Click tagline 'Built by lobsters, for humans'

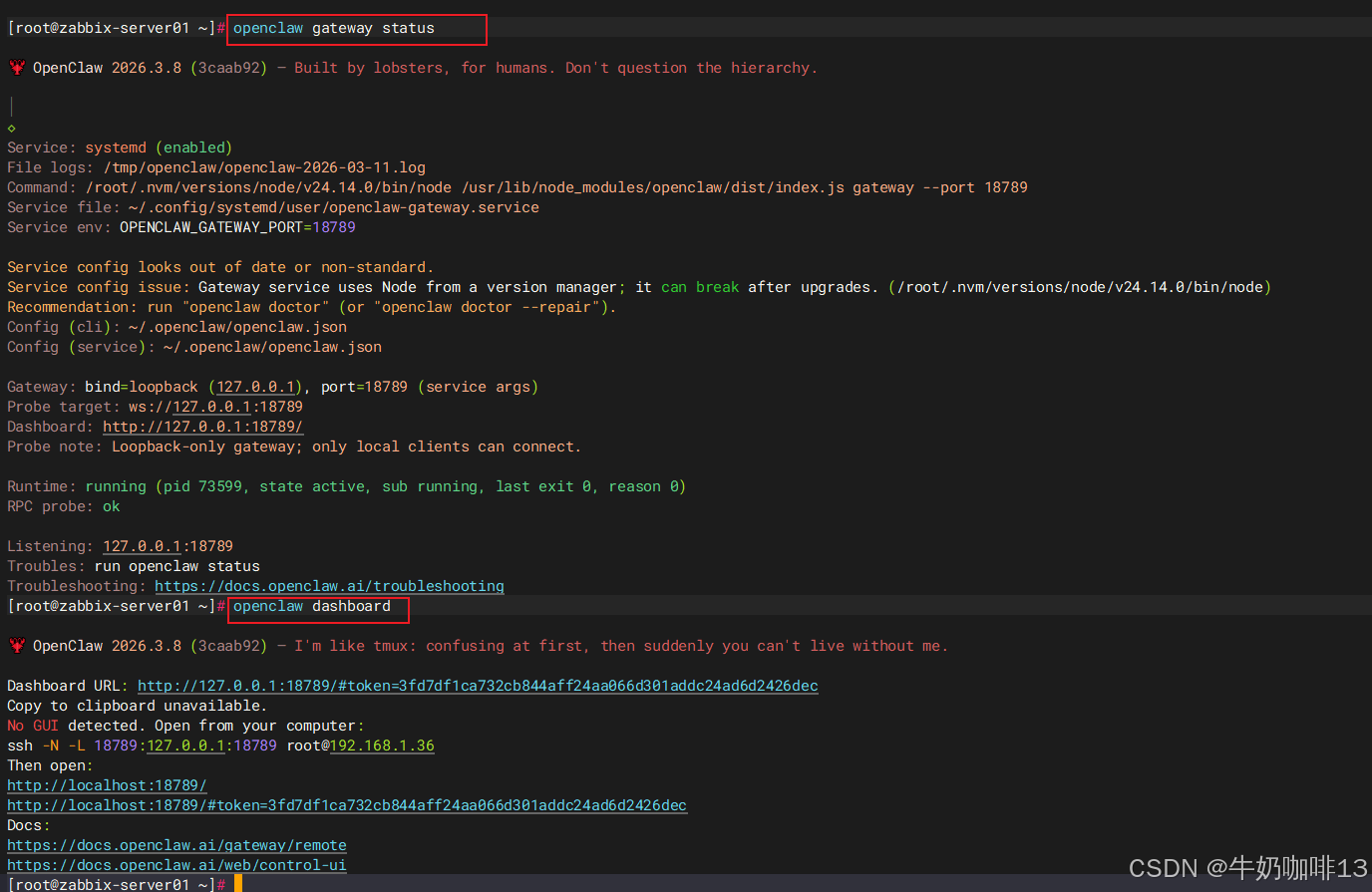[421, 68]
